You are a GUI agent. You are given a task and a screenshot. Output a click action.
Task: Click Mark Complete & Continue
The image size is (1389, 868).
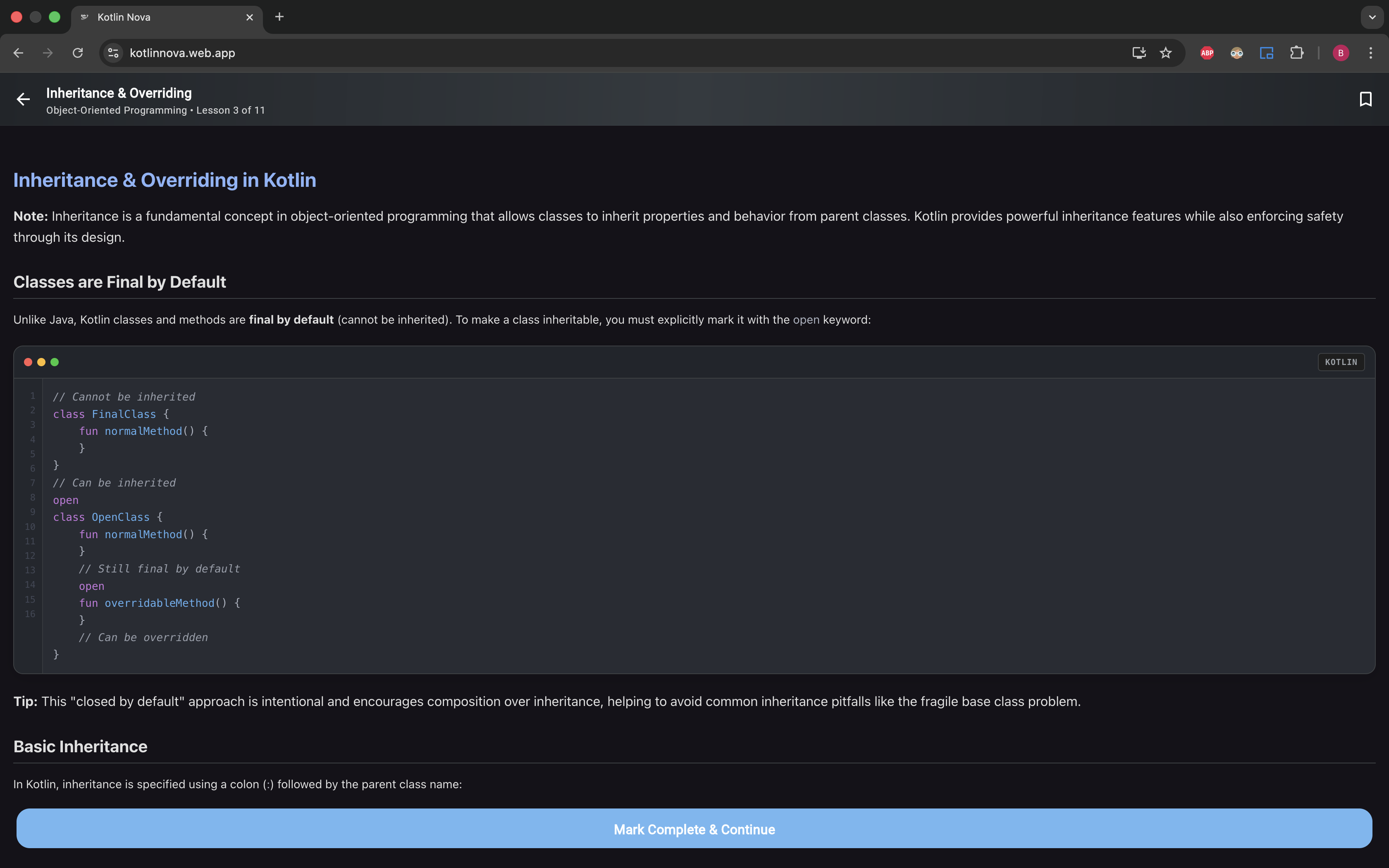pyautogui.click(x=694, y=828)
